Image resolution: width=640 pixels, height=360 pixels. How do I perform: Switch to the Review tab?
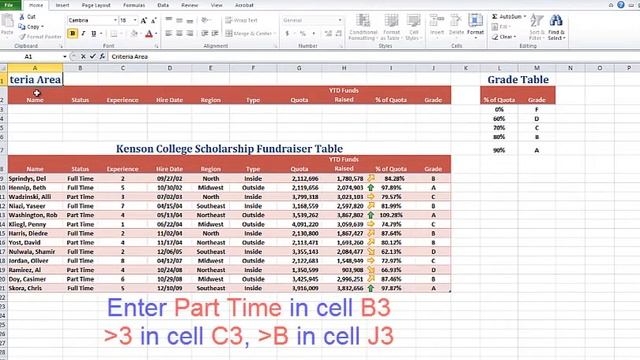[x=189, y=5]
